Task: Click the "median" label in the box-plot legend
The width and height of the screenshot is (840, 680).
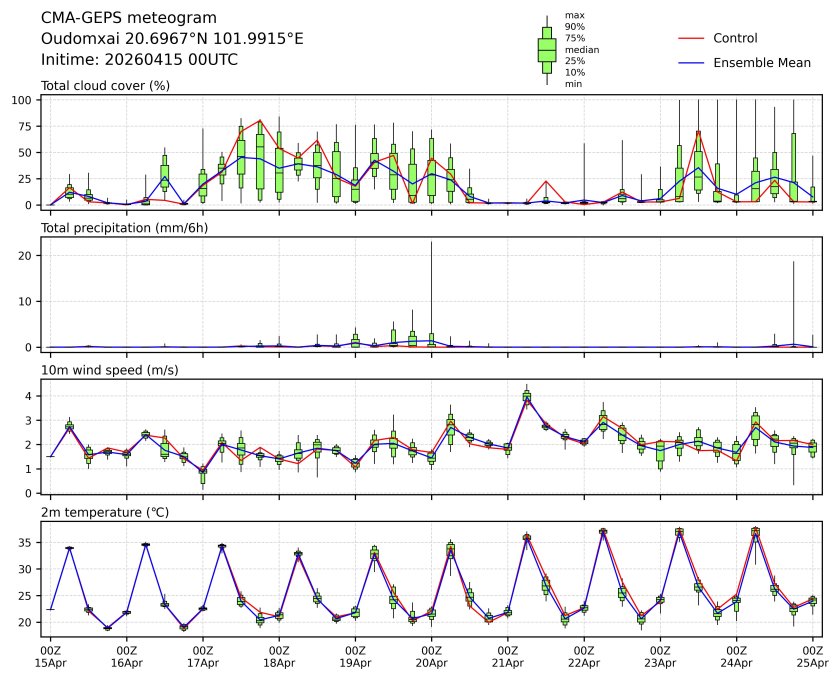Action: (x=582, y=50)
